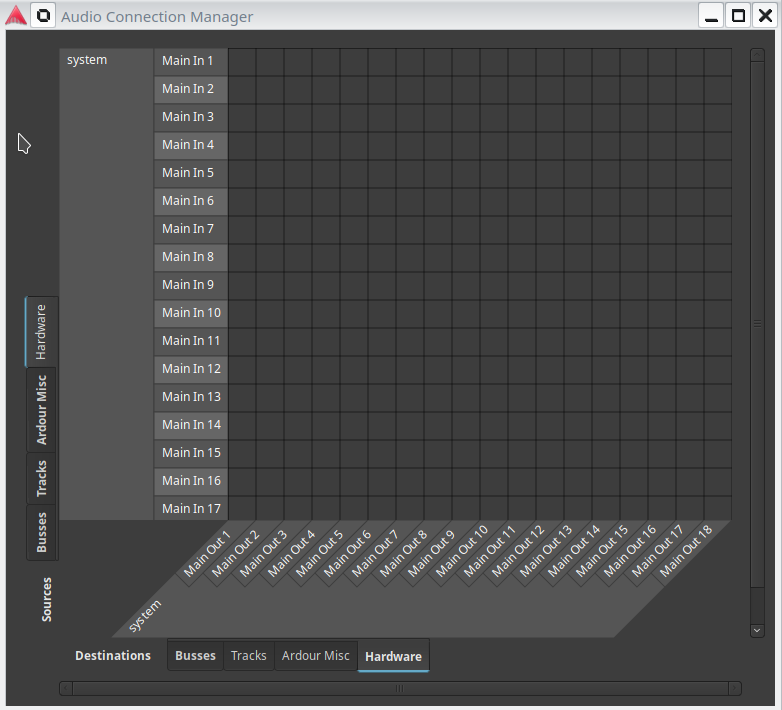Toggle connection of Main In 10 to Main Out 18
This screenshot has height=710, width=782.
[718, 313]
